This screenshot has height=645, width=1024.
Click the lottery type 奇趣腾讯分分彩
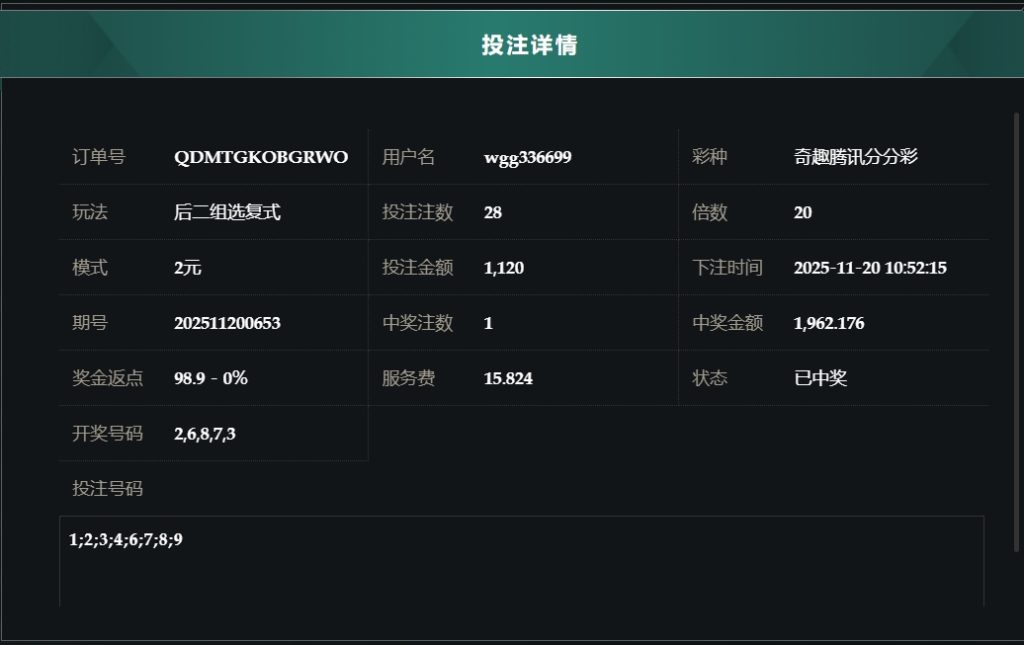coord(855,157)
